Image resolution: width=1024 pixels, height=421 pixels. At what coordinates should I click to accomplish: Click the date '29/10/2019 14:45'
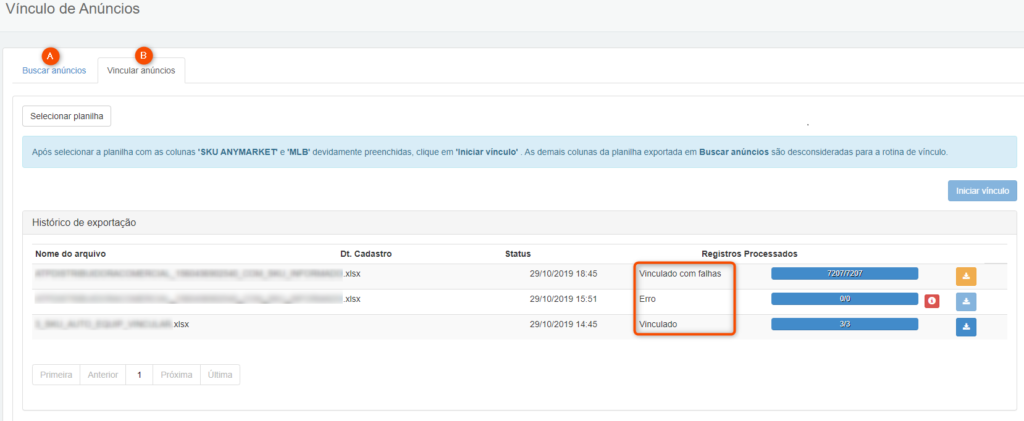pos(564,324)
